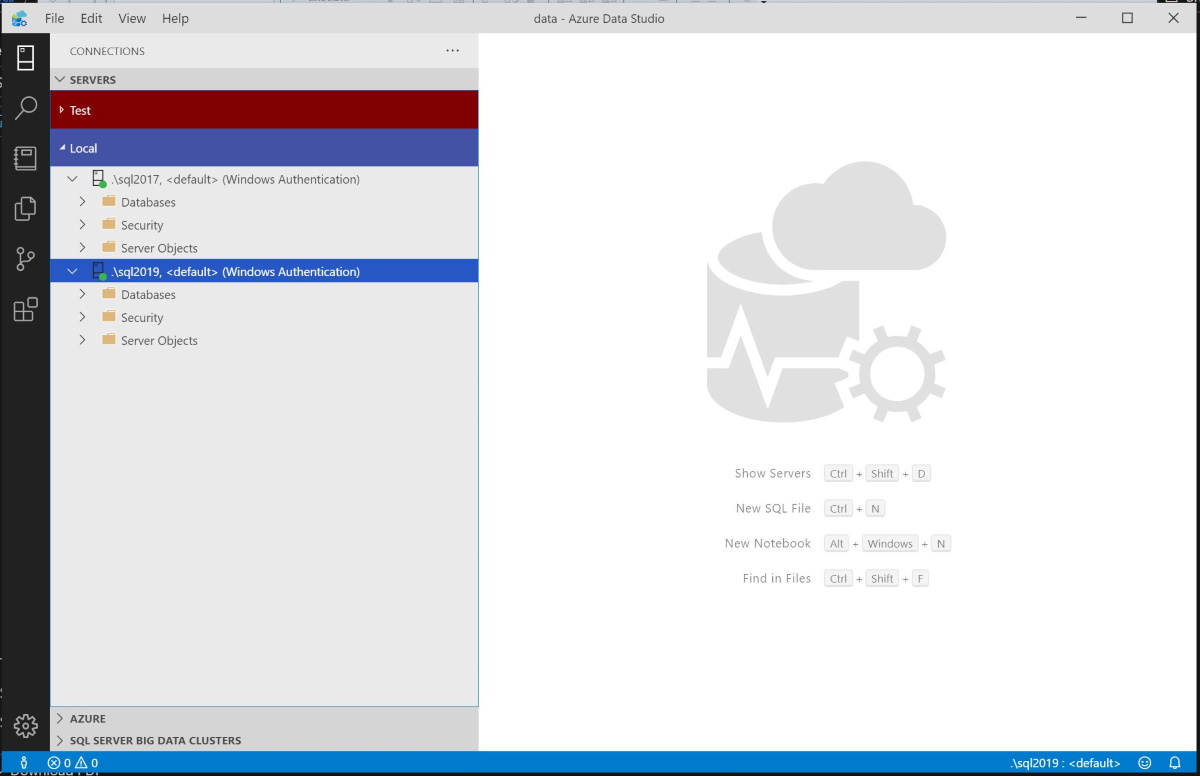Screen dimensions: 1200x776
Task: Expand Server Objects under .\sql2019
Action: point(83,341)
